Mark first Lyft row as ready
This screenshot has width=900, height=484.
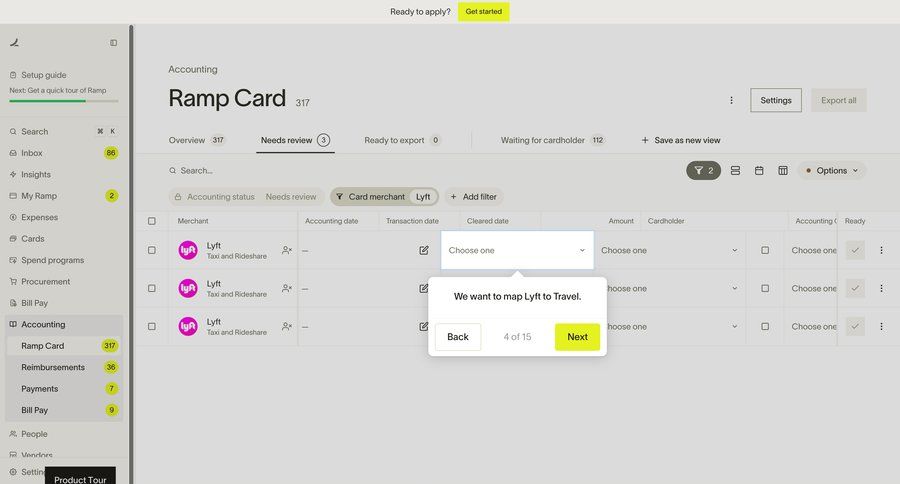pos(855,250)
